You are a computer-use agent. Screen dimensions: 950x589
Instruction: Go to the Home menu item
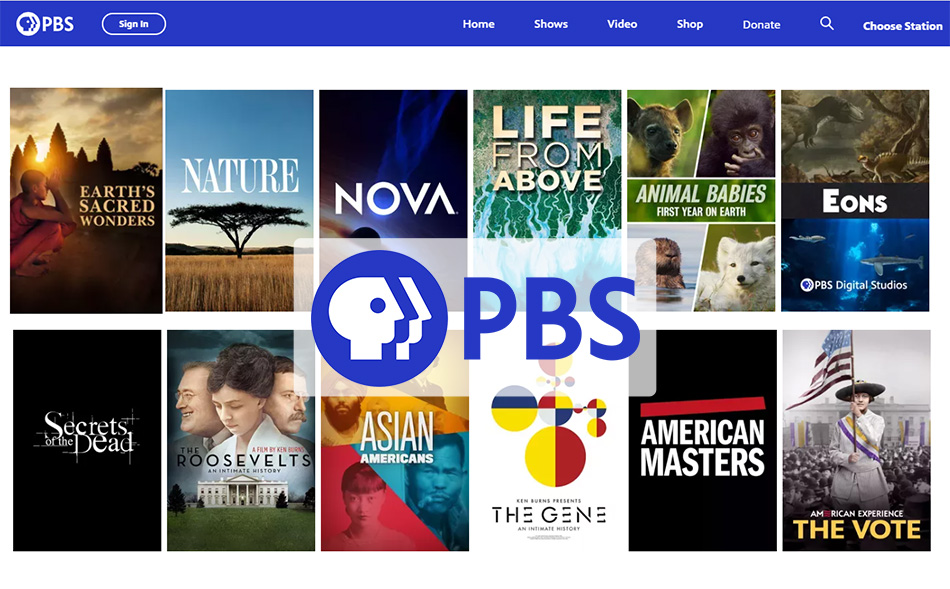pos(479,24)
